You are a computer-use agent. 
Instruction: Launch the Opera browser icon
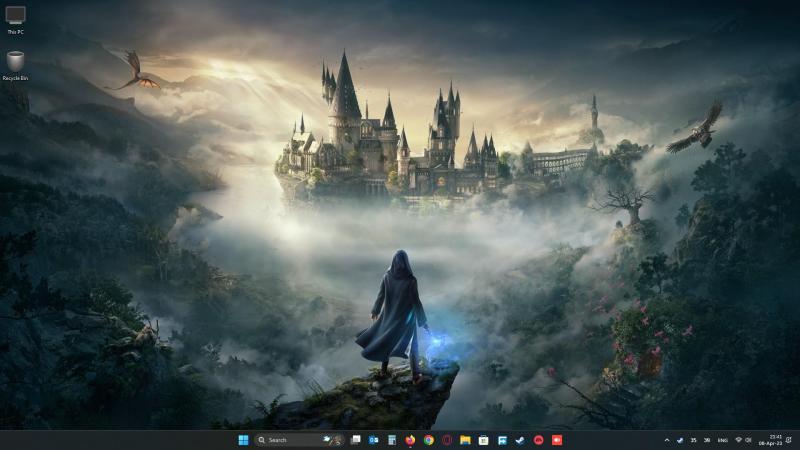pos(447,440)
